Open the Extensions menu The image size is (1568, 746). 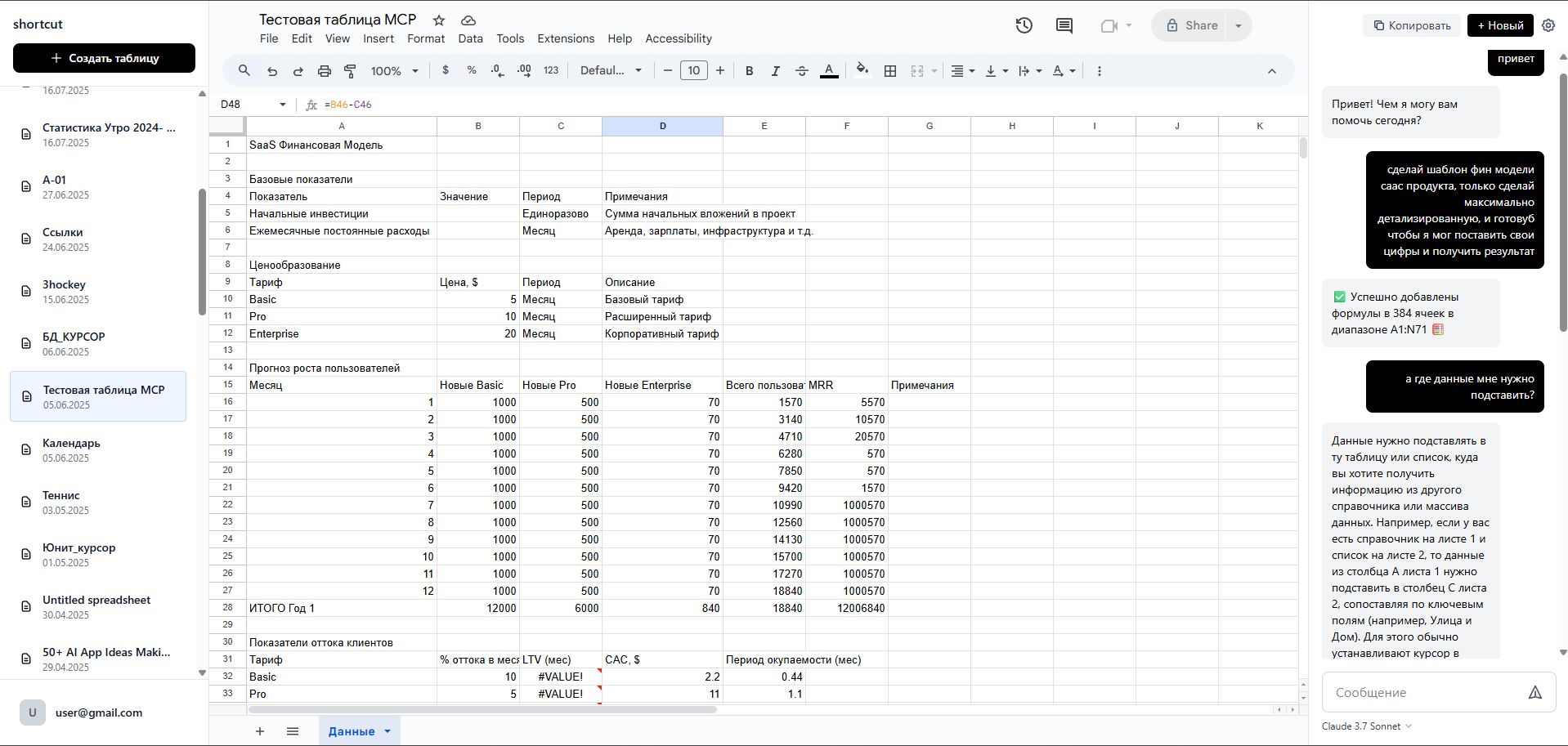click(x=566, y=38)
